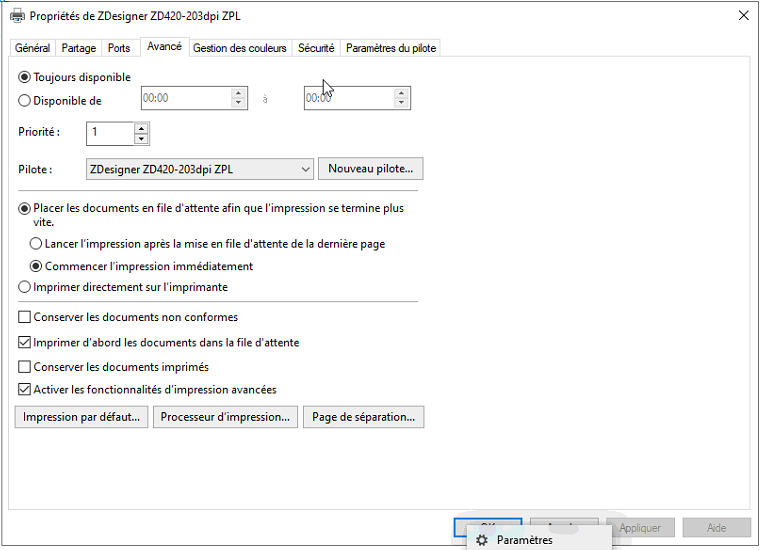Select "Lancer l'impression après la mise en file" option
This screenshot has width=760, height=550.
[36, 243]
